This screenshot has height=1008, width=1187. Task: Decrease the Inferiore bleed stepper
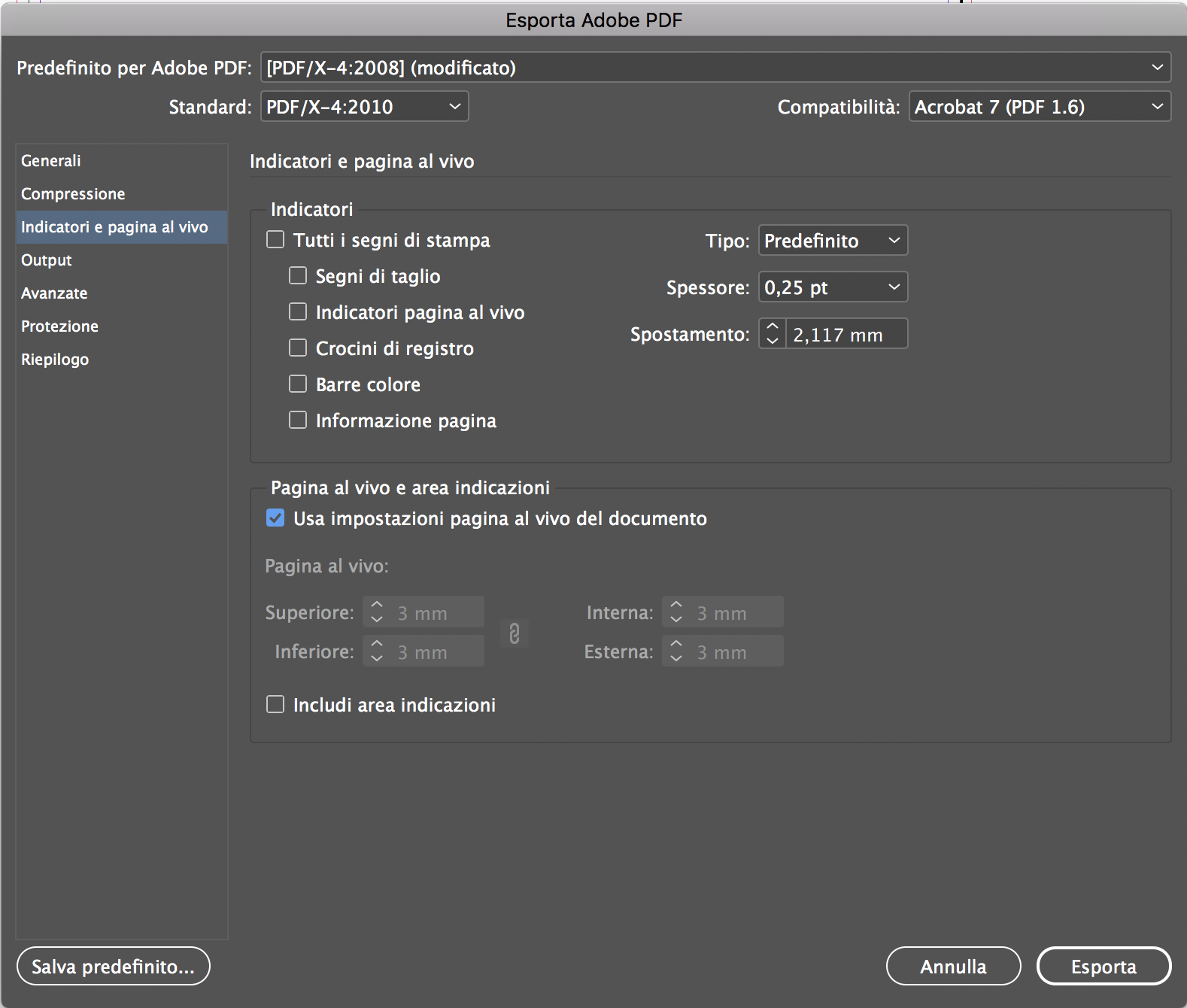[377, 659]
